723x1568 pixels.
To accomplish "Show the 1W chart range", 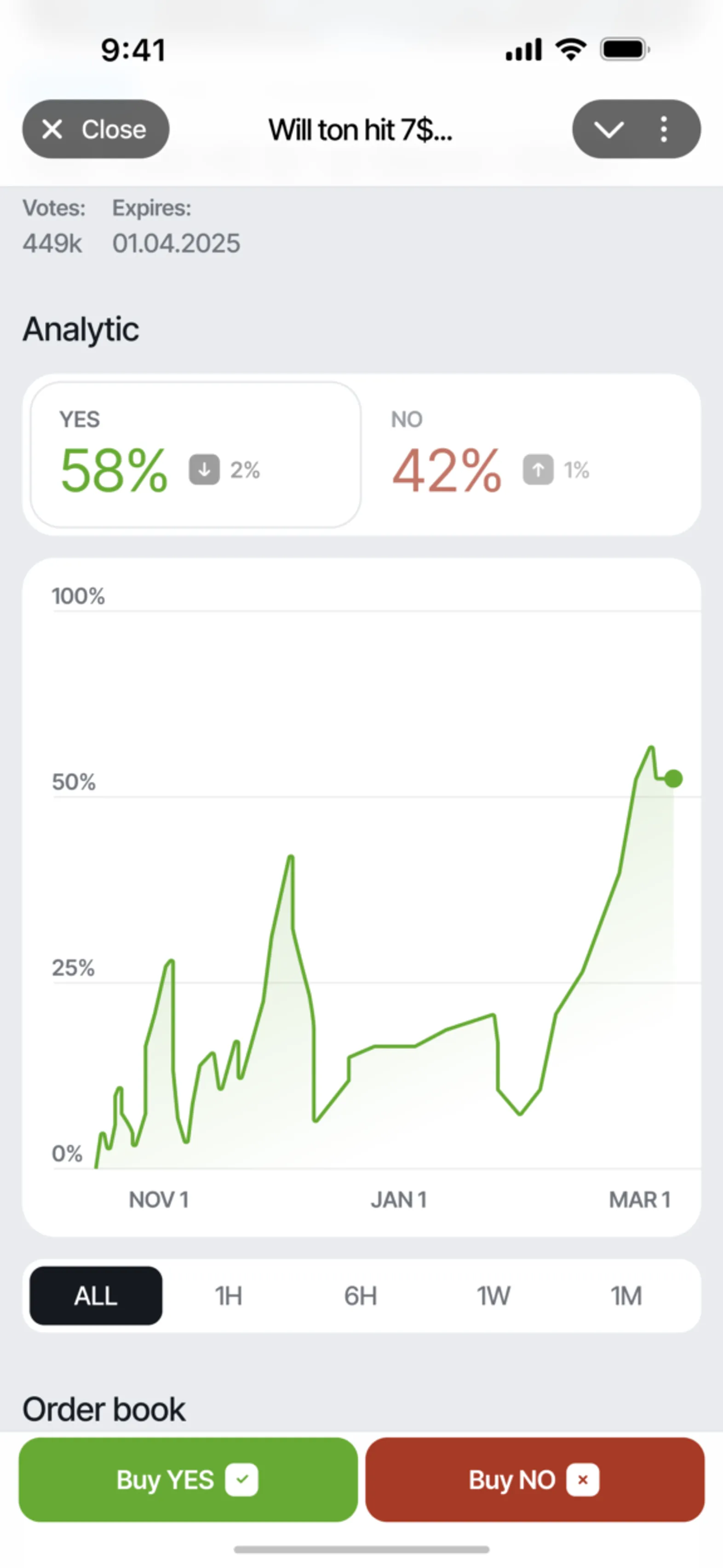I will [493, 1295].
